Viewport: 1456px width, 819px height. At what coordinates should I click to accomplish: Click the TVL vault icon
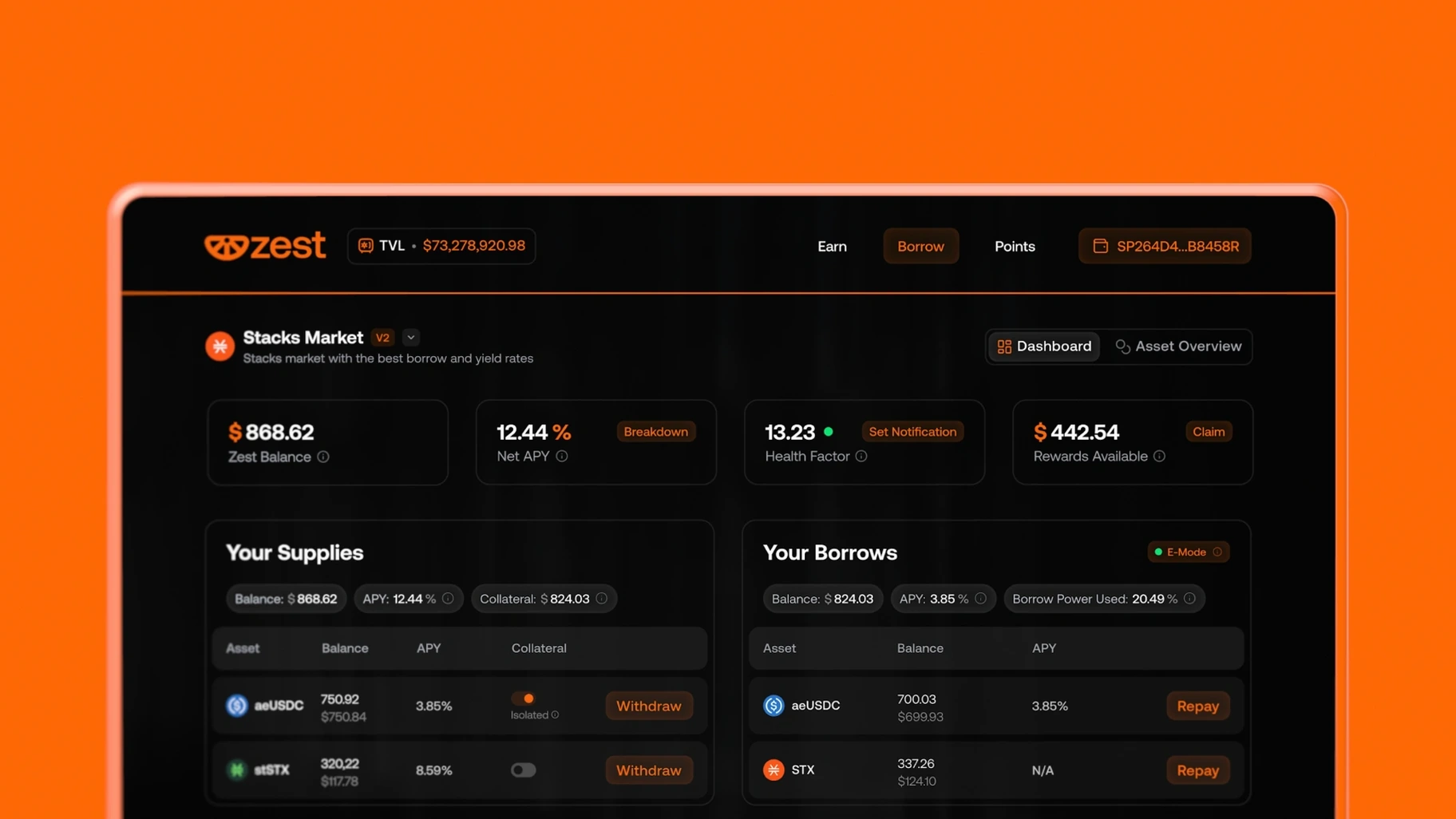pyautogui.click(x=366, y=246)
